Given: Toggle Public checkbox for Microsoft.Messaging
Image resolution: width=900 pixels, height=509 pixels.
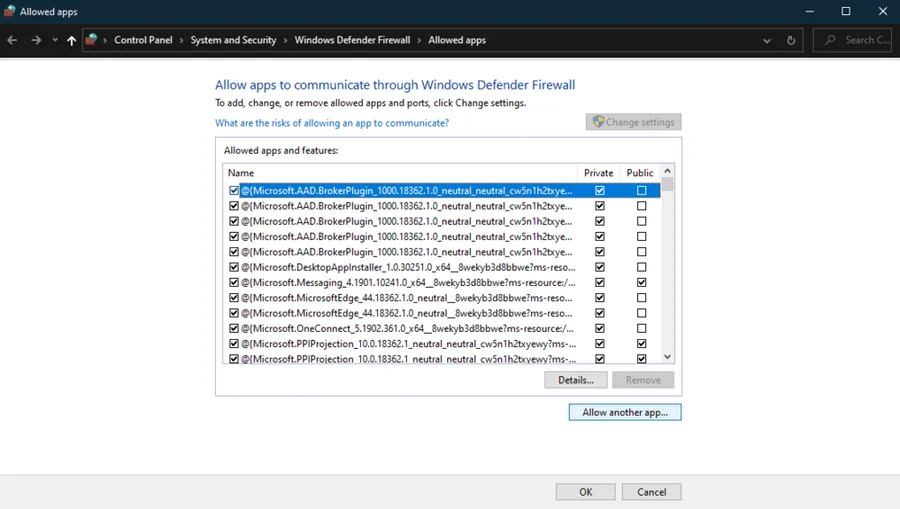Looking at the screenshot, I should [x=642, y=282].
